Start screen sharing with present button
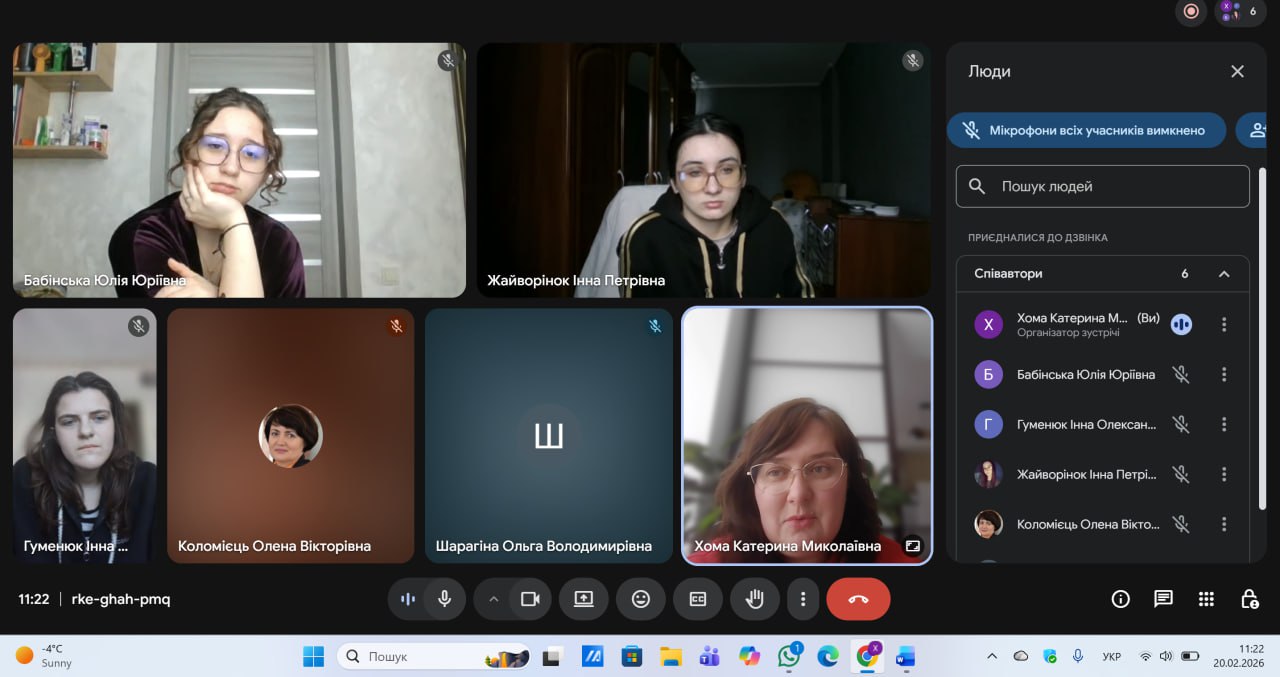 [583, 599]
